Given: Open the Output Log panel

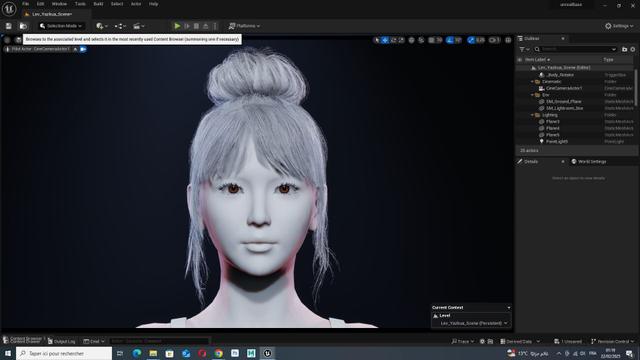Looking at the screenshot, I should click(x=62, y=341).
